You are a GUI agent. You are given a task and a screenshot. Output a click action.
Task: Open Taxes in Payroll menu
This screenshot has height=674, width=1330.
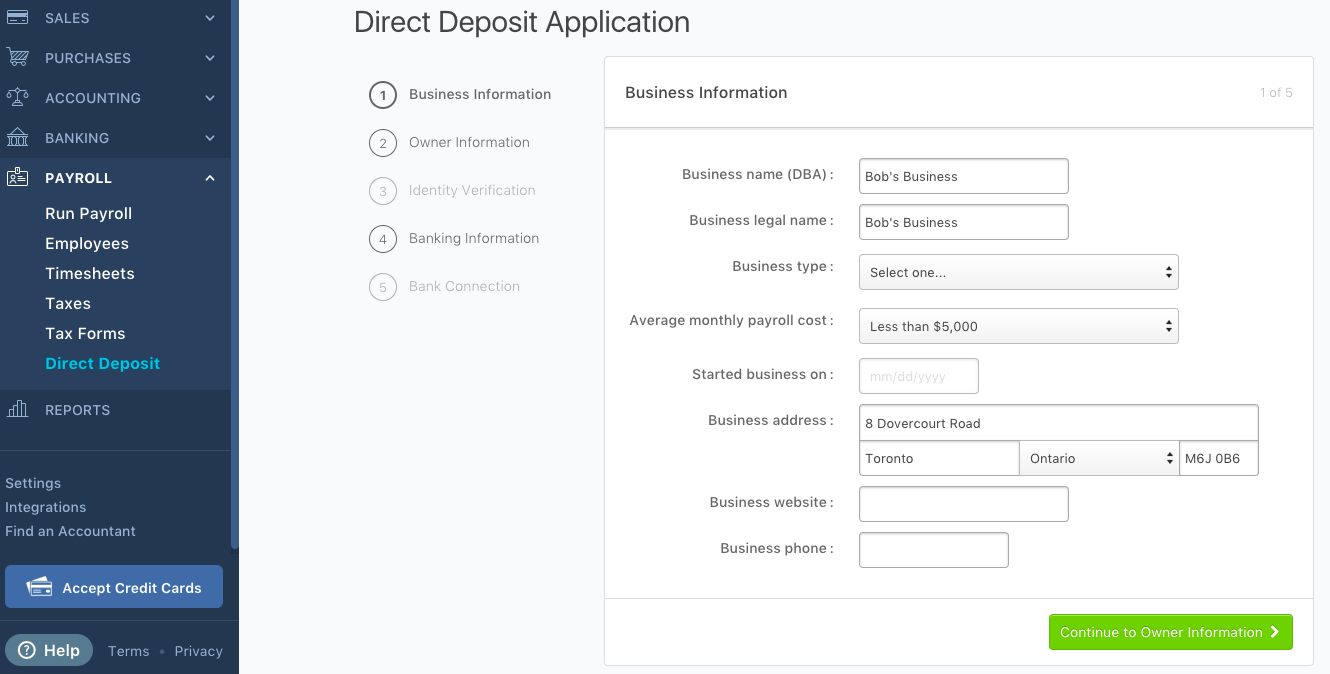pos(68,303)
